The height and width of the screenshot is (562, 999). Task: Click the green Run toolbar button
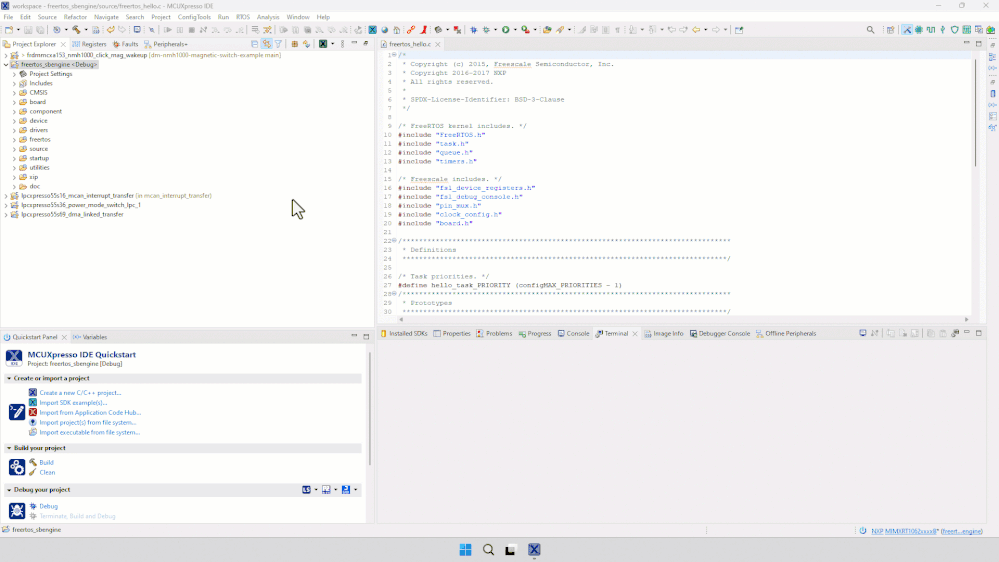[506, 29]
